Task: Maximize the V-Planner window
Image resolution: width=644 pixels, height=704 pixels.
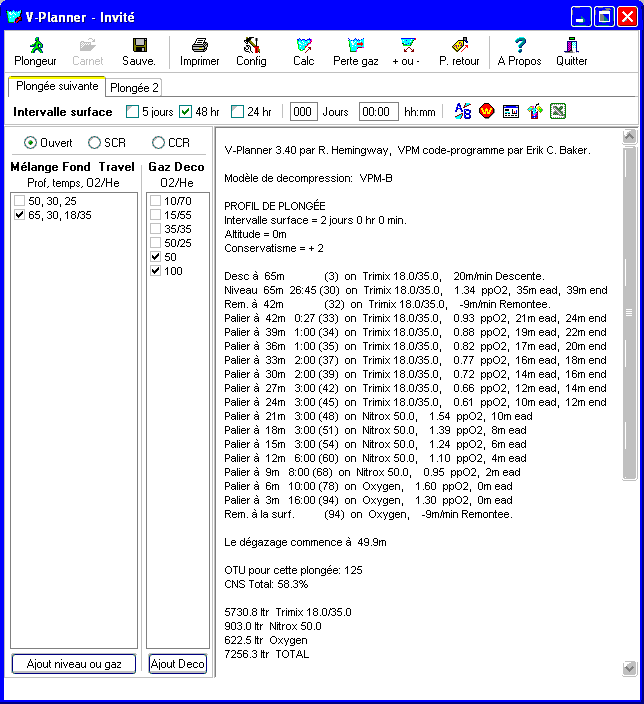Action: pos(604,17)
